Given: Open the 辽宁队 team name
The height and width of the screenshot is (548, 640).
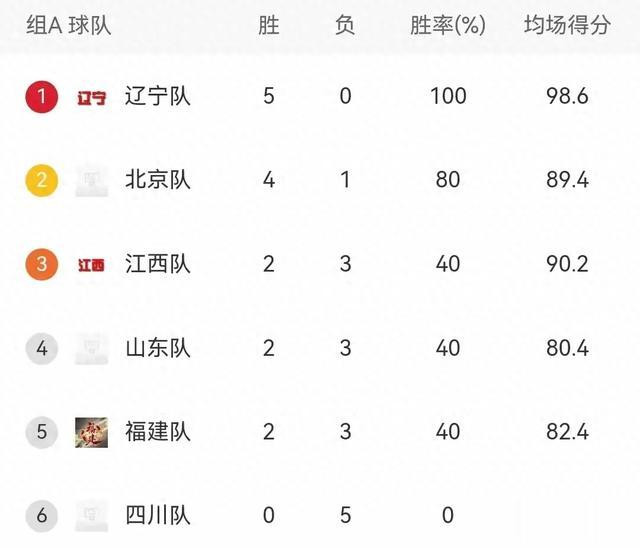Looking at the screenshot, I should 157,97.
